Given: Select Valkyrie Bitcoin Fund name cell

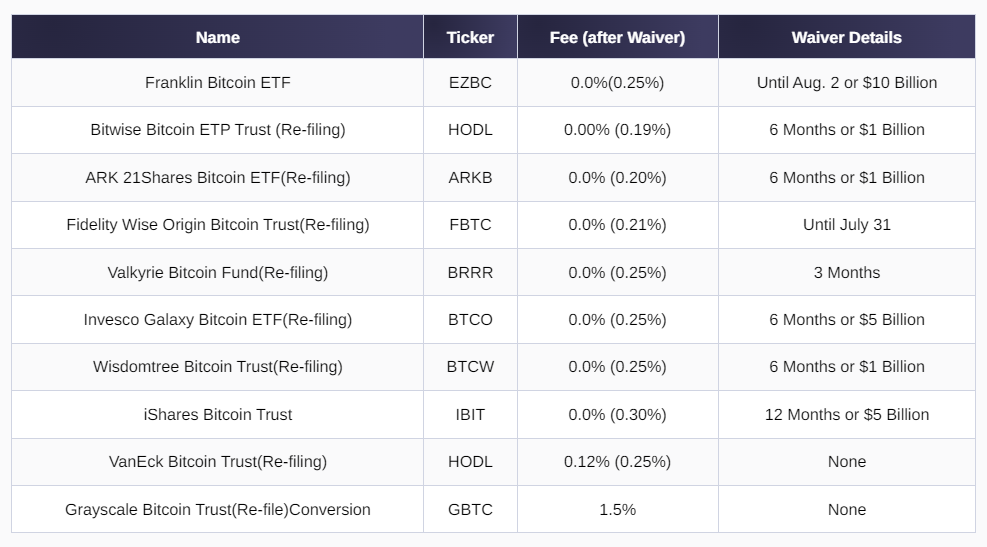Looking at the screenshot, I should tap(217, 272).
